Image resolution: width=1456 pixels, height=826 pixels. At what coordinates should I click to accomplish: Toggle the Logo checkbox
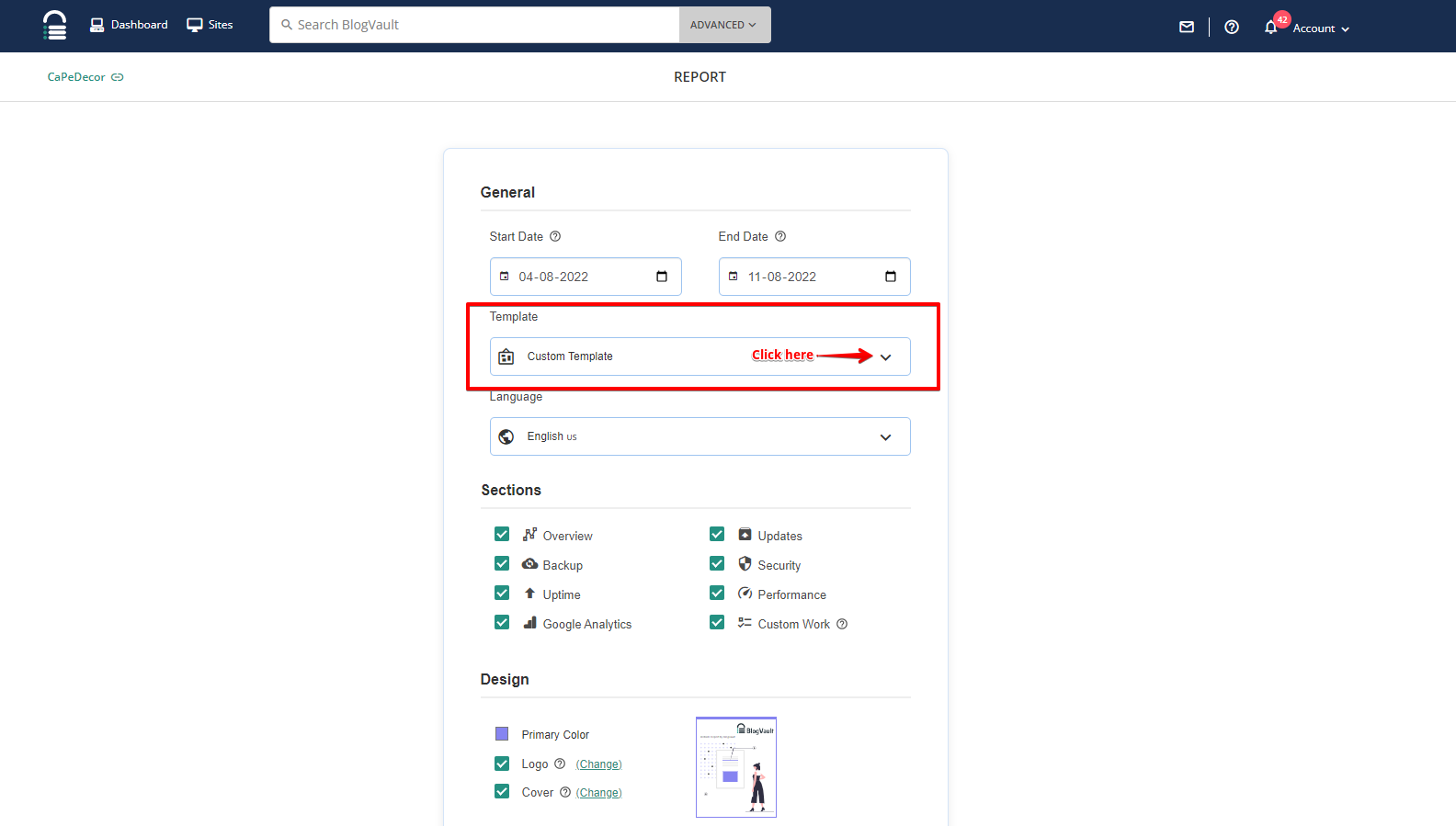502,764
